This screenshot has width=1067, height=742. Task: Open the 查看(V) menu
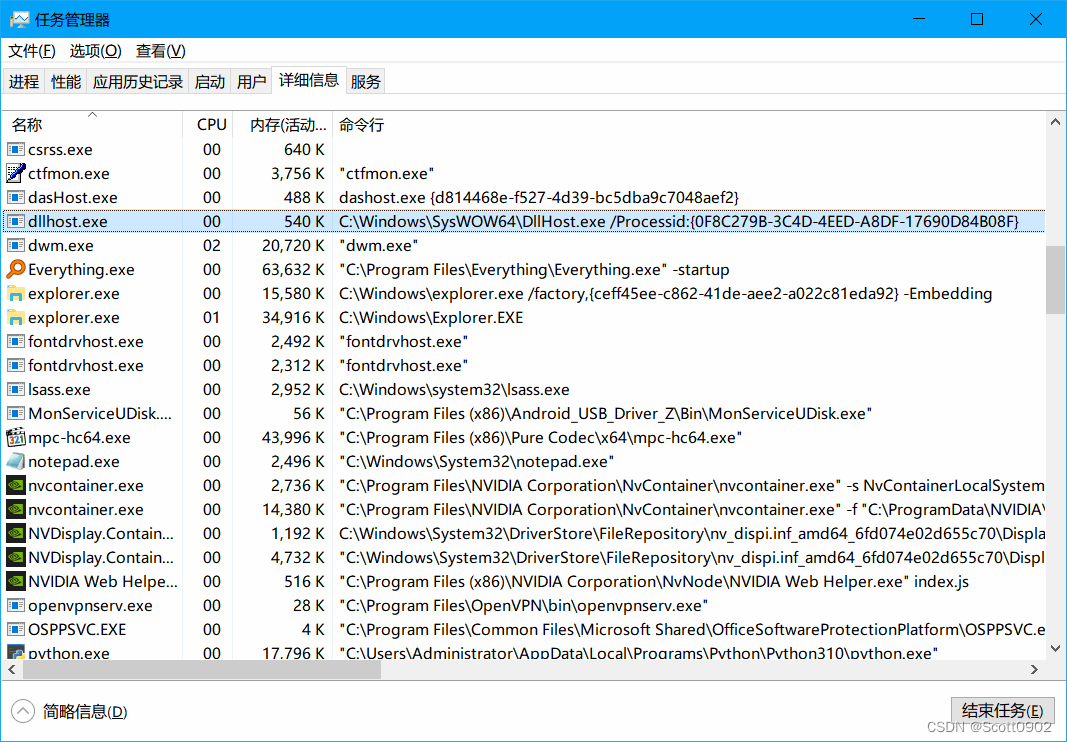pos(161,51)
